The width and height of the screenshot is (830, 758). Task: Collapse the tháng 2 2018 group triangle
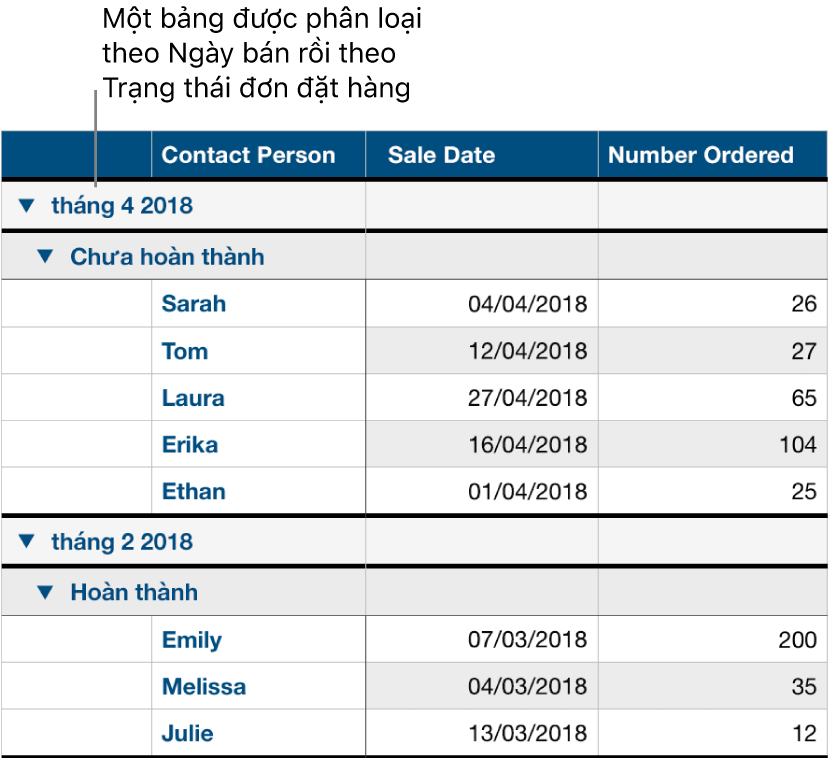point(26,542)
